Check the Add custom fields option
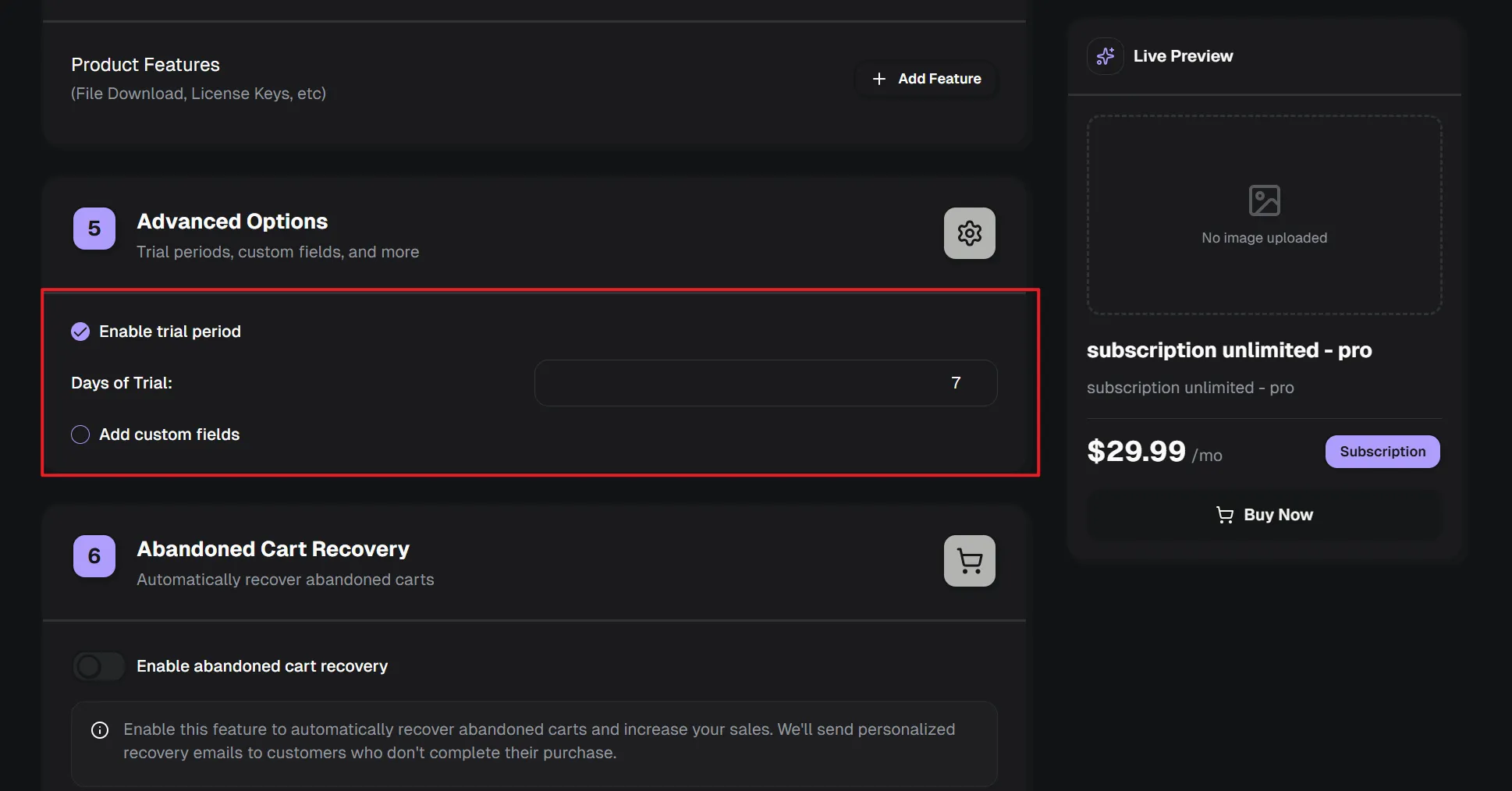The width and height of the screenshot is (1512, 791). click(x=80, y=435)
